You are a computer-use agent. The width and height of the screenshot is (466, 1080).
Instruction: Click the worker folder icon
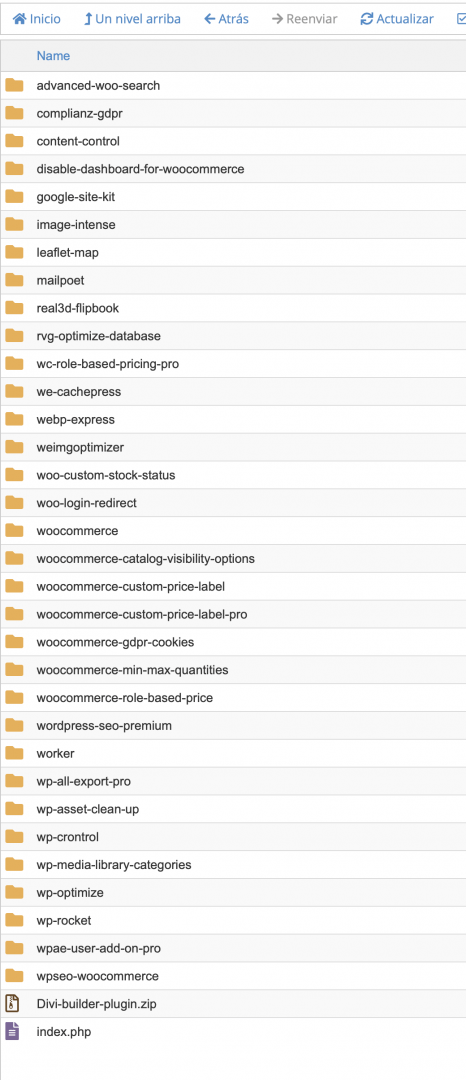pyautogui.click(x=14, y=753)
